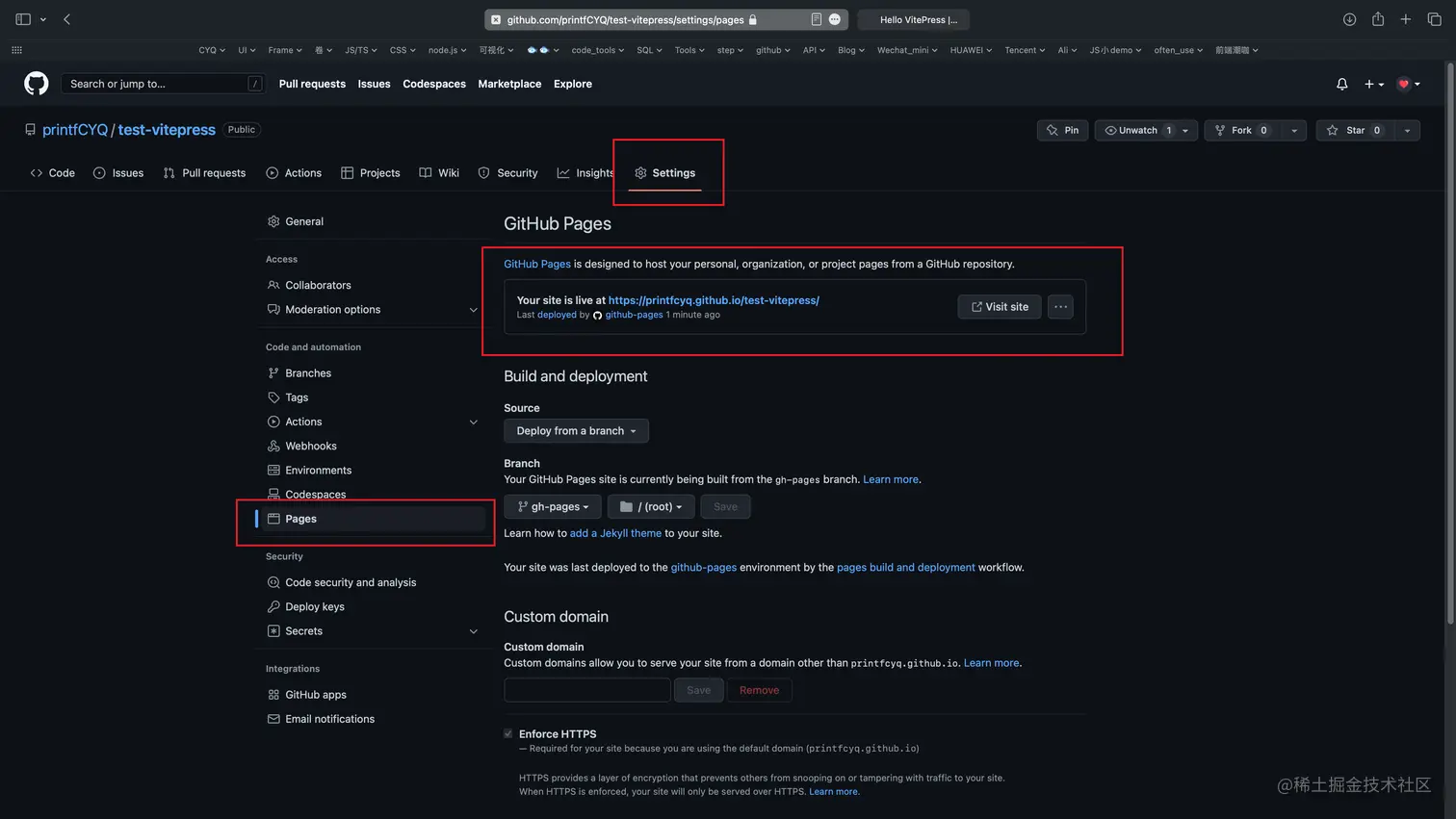
Task: Open Security tab
Action: coord(507,173)
